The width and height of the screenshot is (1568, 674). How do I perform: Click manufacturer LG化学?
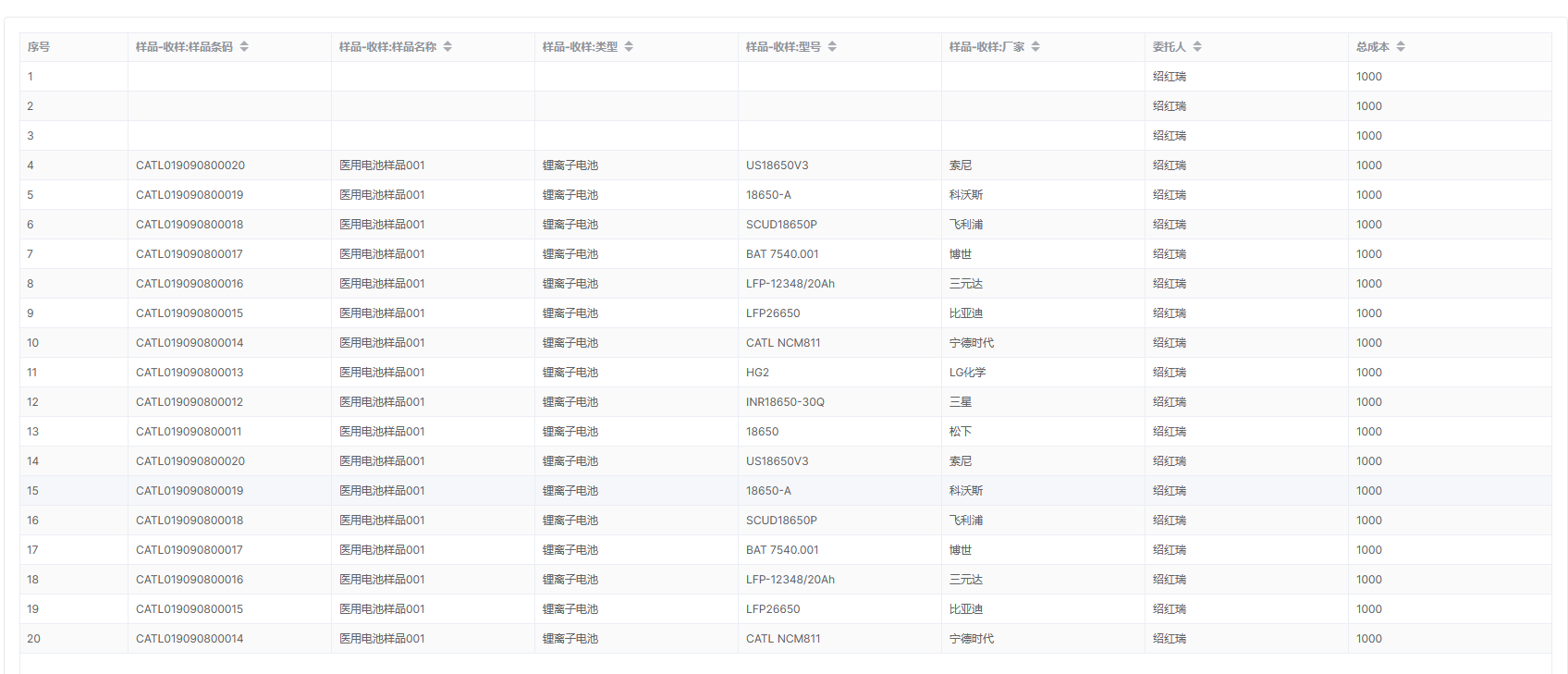[968, 373]
